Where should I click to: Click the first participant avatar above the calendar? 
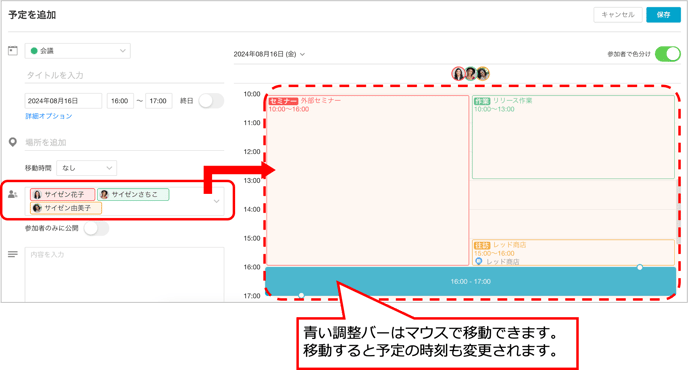[x=458, y=73]
